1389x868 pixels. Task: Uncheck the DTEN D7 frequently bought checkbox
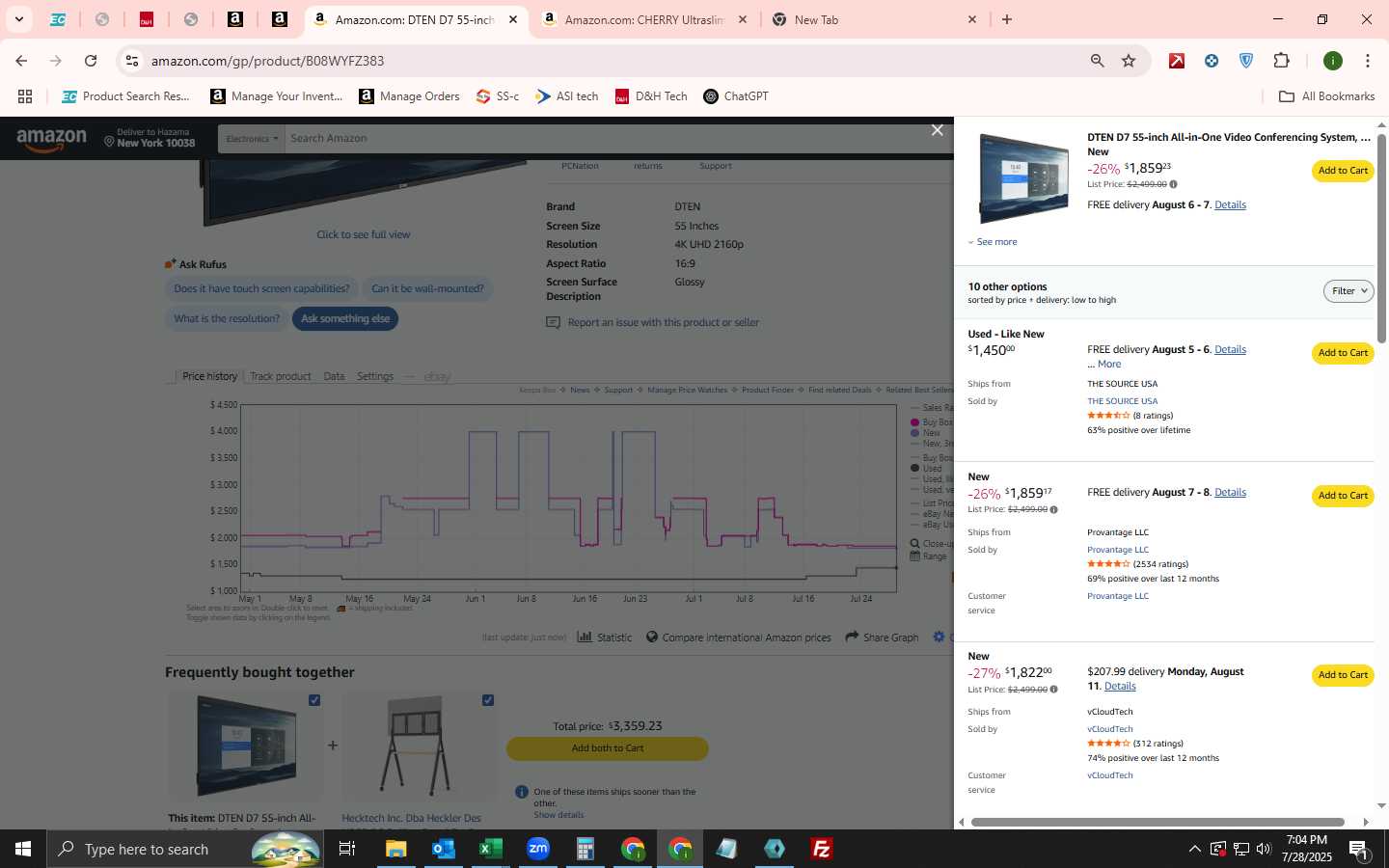pos(314,700)
